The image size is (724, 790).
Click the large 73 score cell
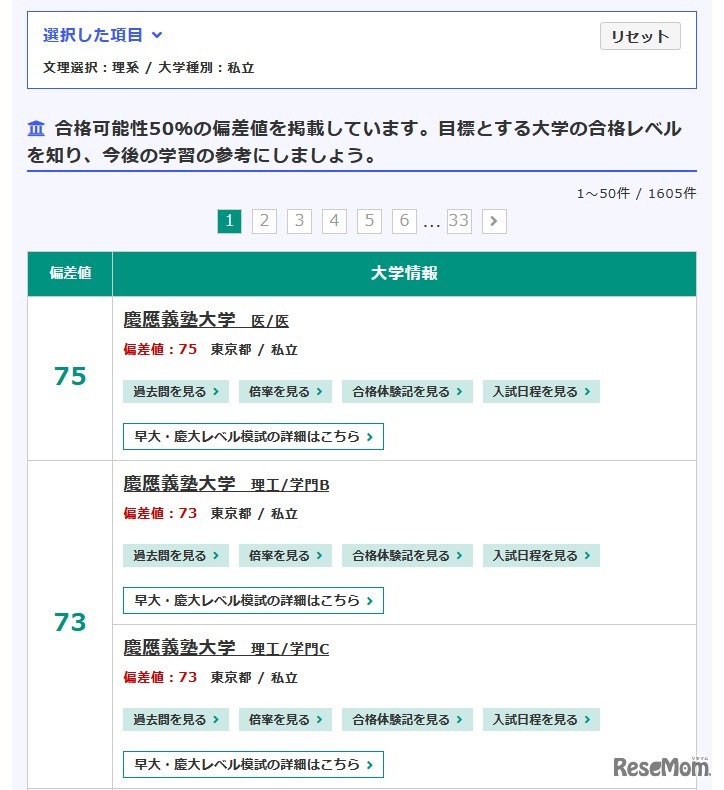point(70,622)
